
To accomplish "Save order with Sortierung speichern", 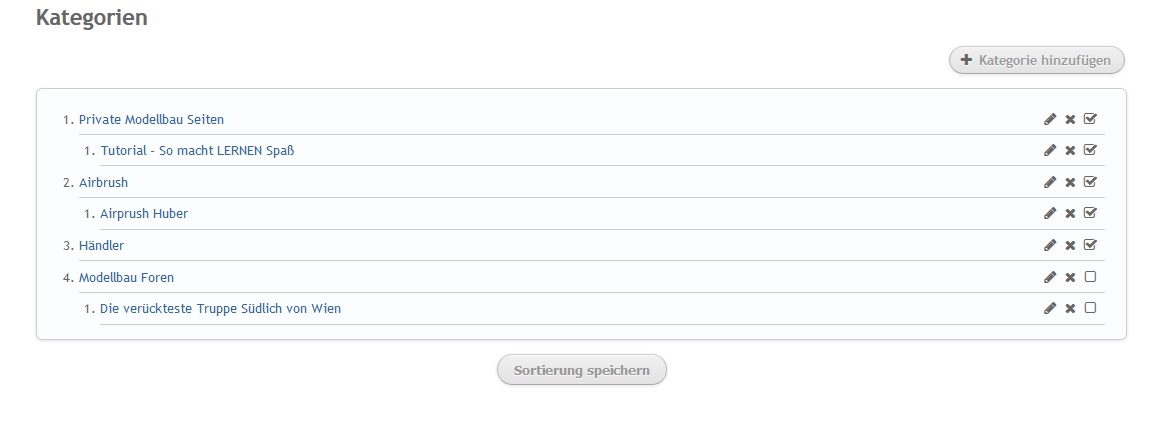I will pos(581,370).
